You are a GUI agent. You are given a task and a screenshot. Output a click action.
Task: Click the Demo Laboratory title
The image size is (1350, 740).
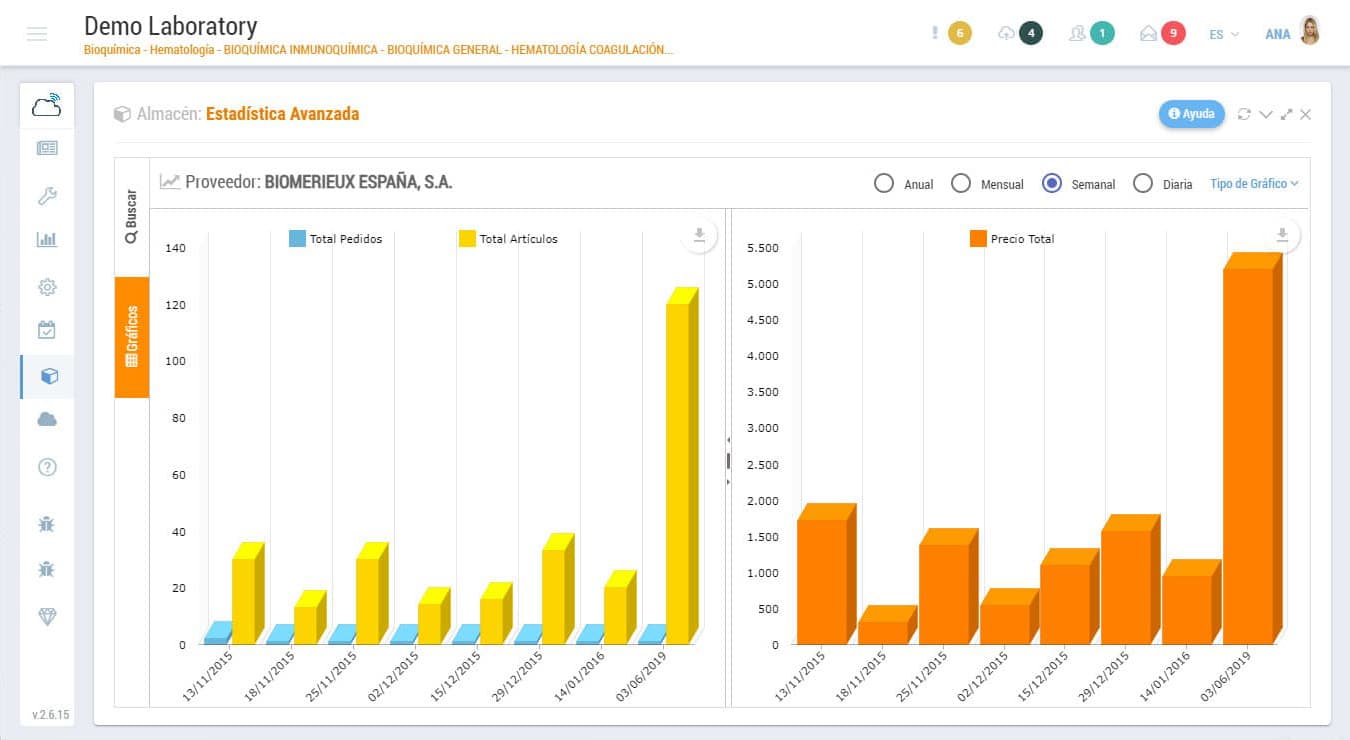click(x=170, y=26)
